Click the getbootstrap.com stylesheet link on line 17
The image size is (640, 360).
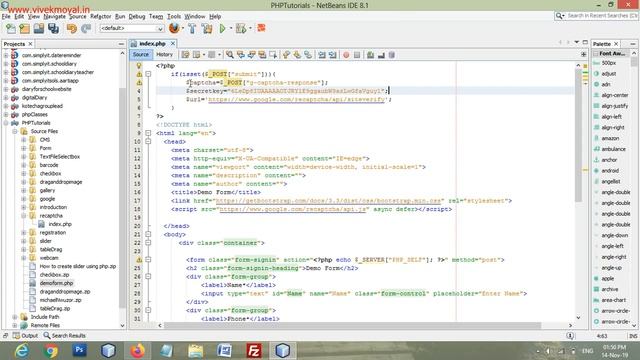coord(329,201)
